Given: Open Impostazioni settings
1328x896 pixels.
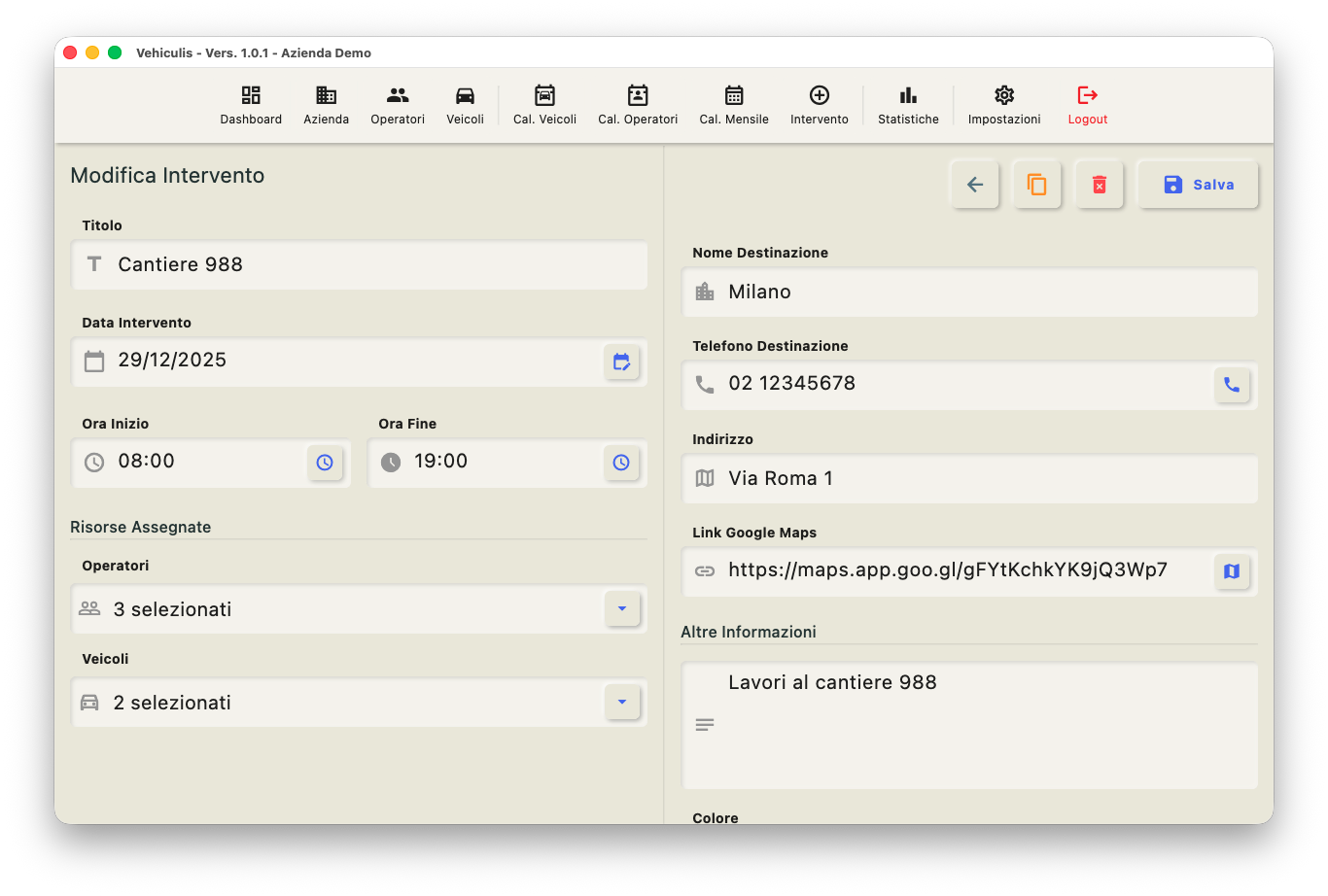Looking at the screenshot, I should click(x=1004, y=105).
